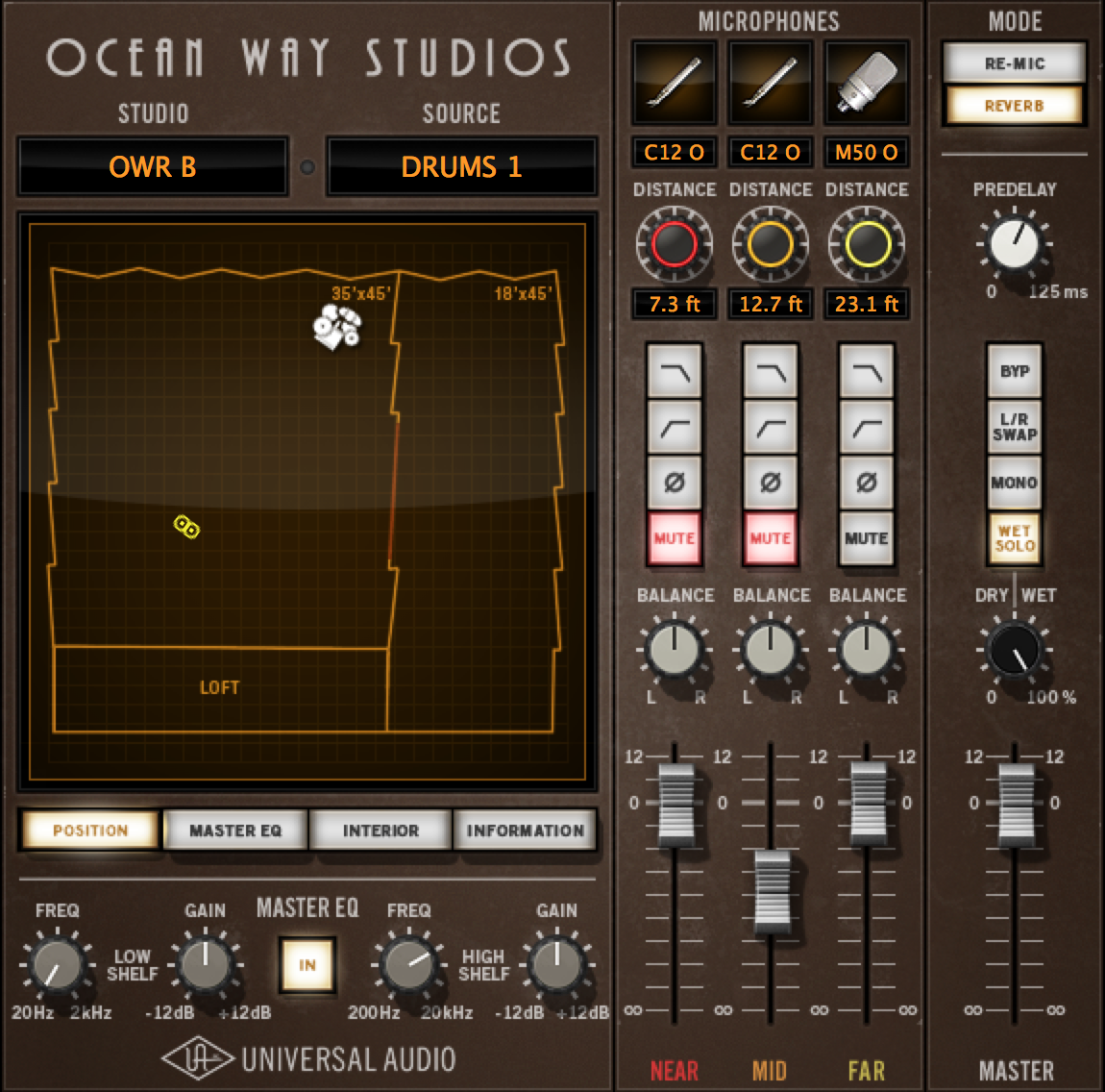Toggle the MID mic low-cut filter
This screenshot has height=1092, width=1105.
[x=771, y=427]
